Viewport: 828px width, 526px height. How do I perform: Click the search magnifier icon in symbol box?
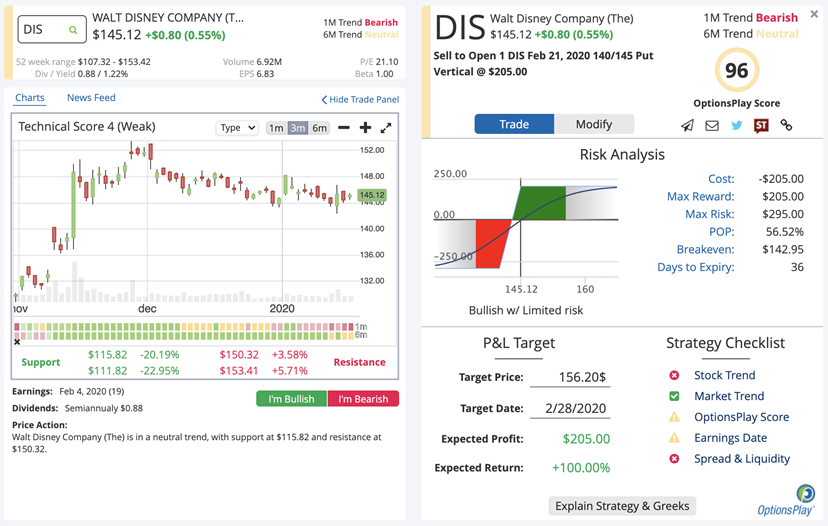coord(73,30)
